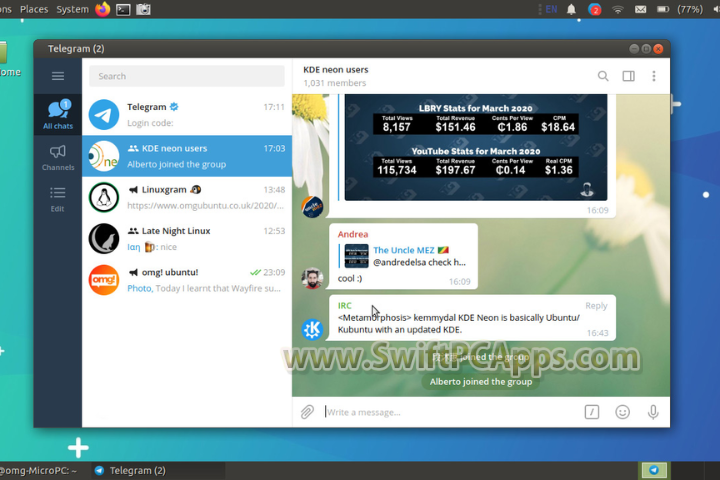This screenshot has height=480, width=720.
Task: Open the Linuxgram channel
Action: click(x=187, y=197)
